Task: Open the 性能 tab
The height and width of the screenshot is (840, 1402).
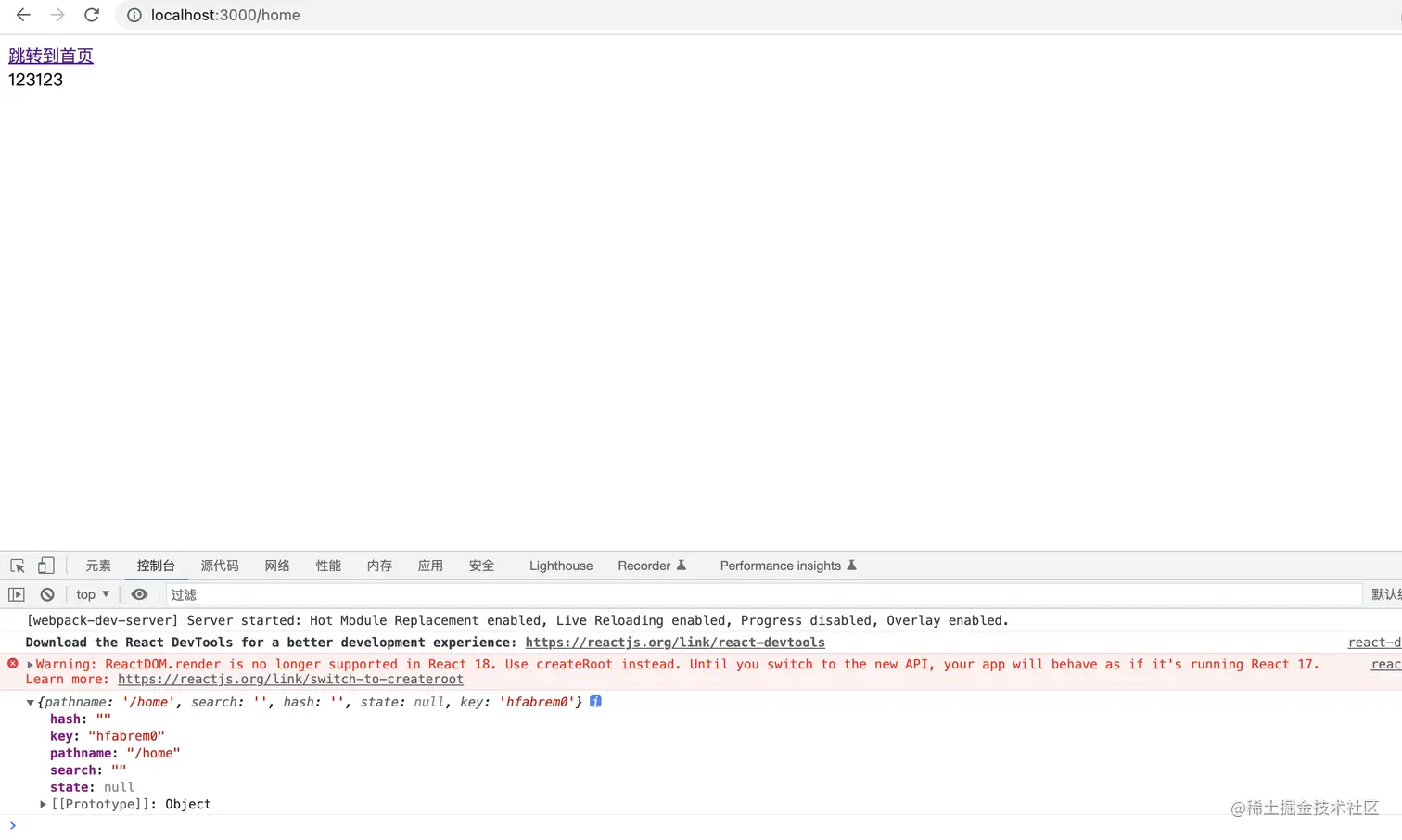Action: coord(328,566)
